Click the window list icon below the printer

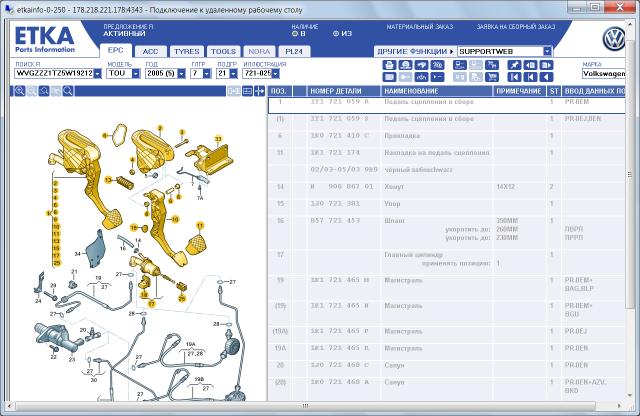[x=389, y=77]
